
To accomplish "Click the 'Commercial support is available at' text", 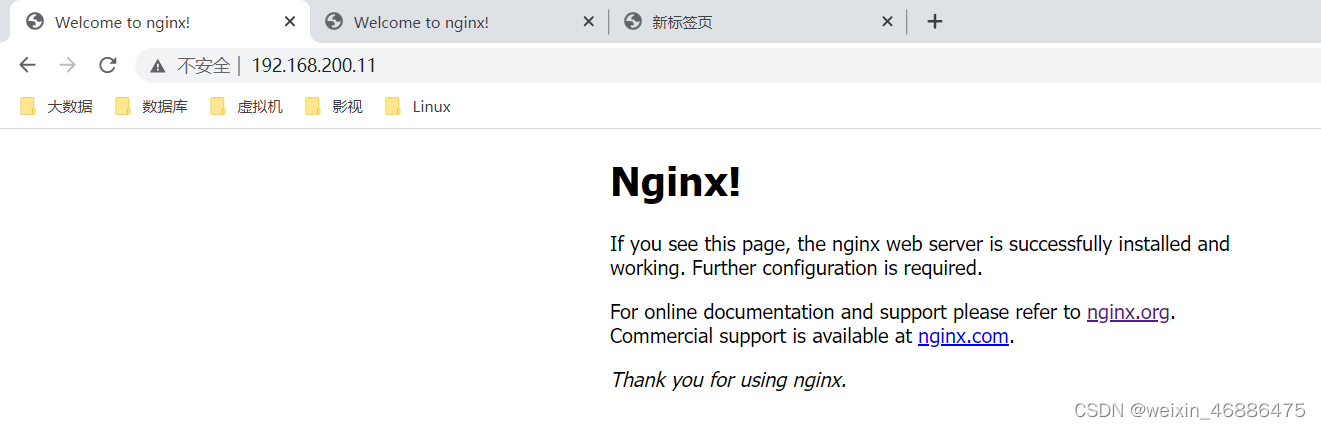I will 762,336.
